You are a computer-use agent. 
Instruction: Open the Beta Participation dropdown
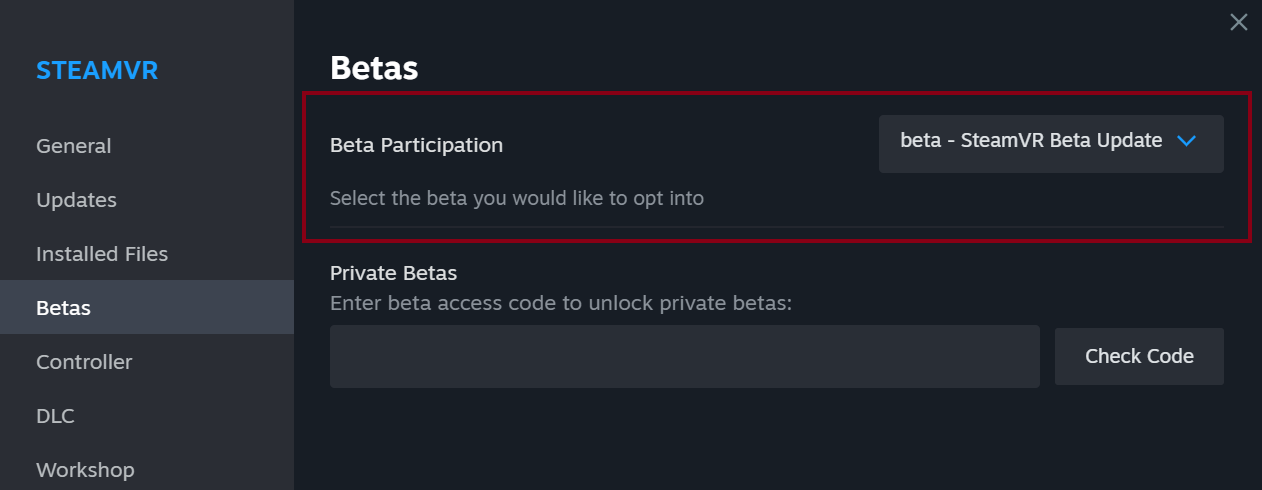tap(1050, 144)
